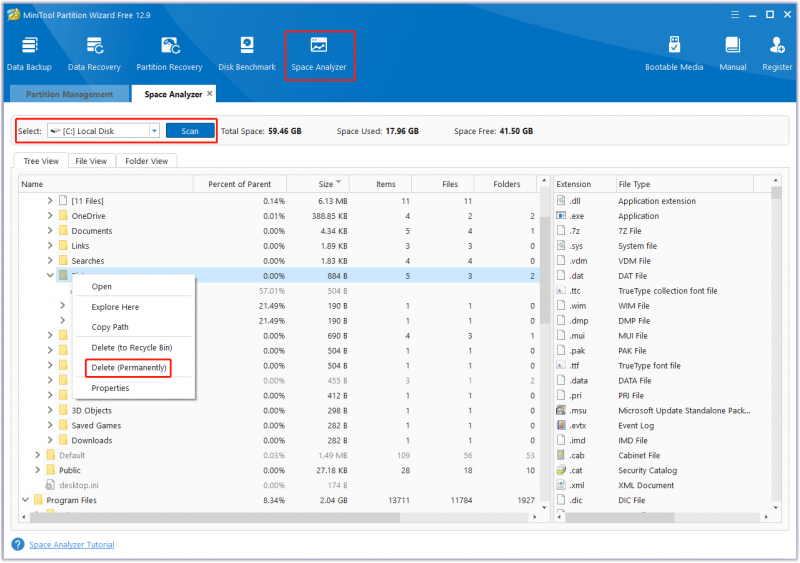Switch to File View tab
800x563 pixels.
point(91,161)
